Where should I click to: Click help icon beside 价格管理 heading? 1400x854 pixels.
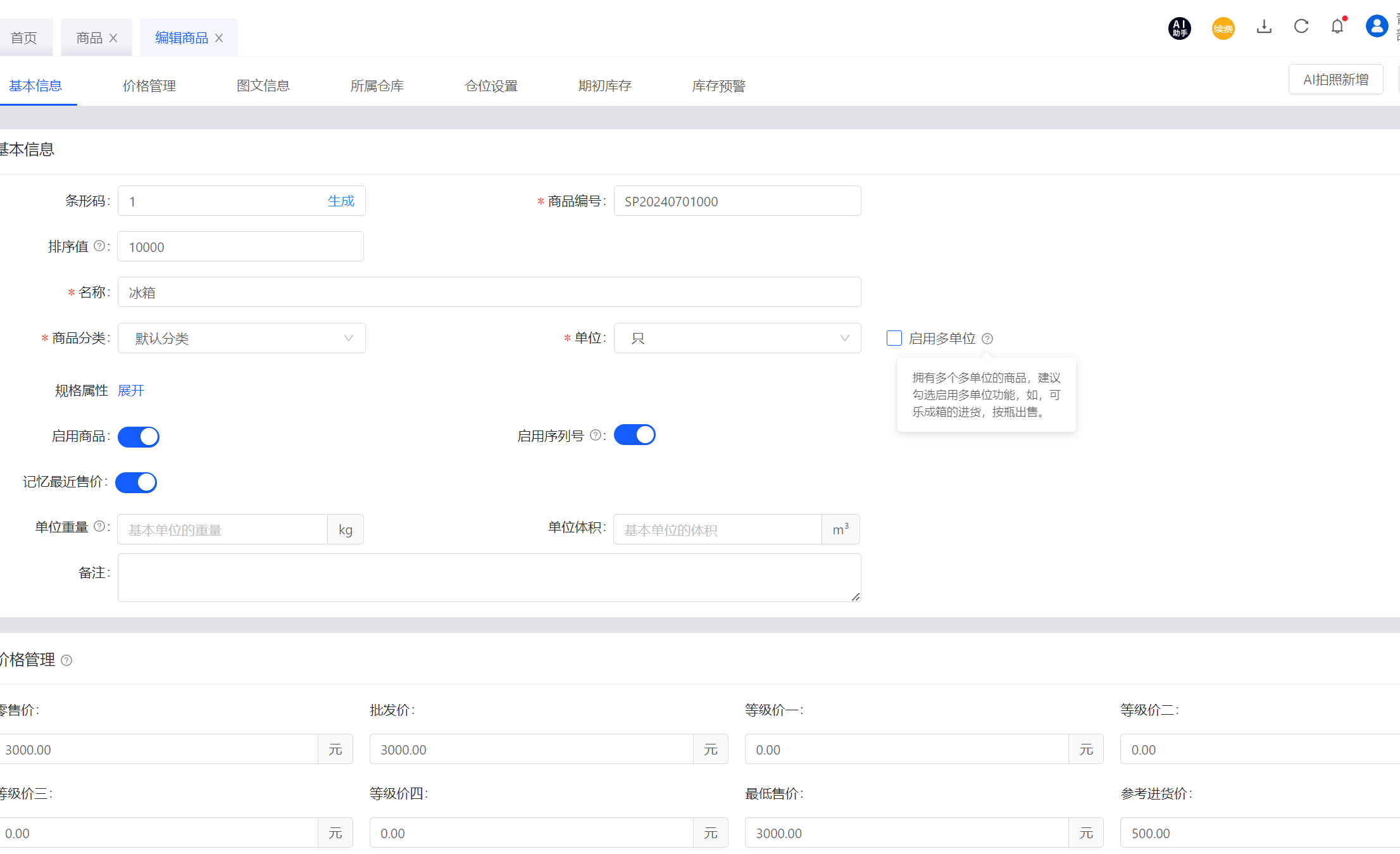[x=66, y=660]
